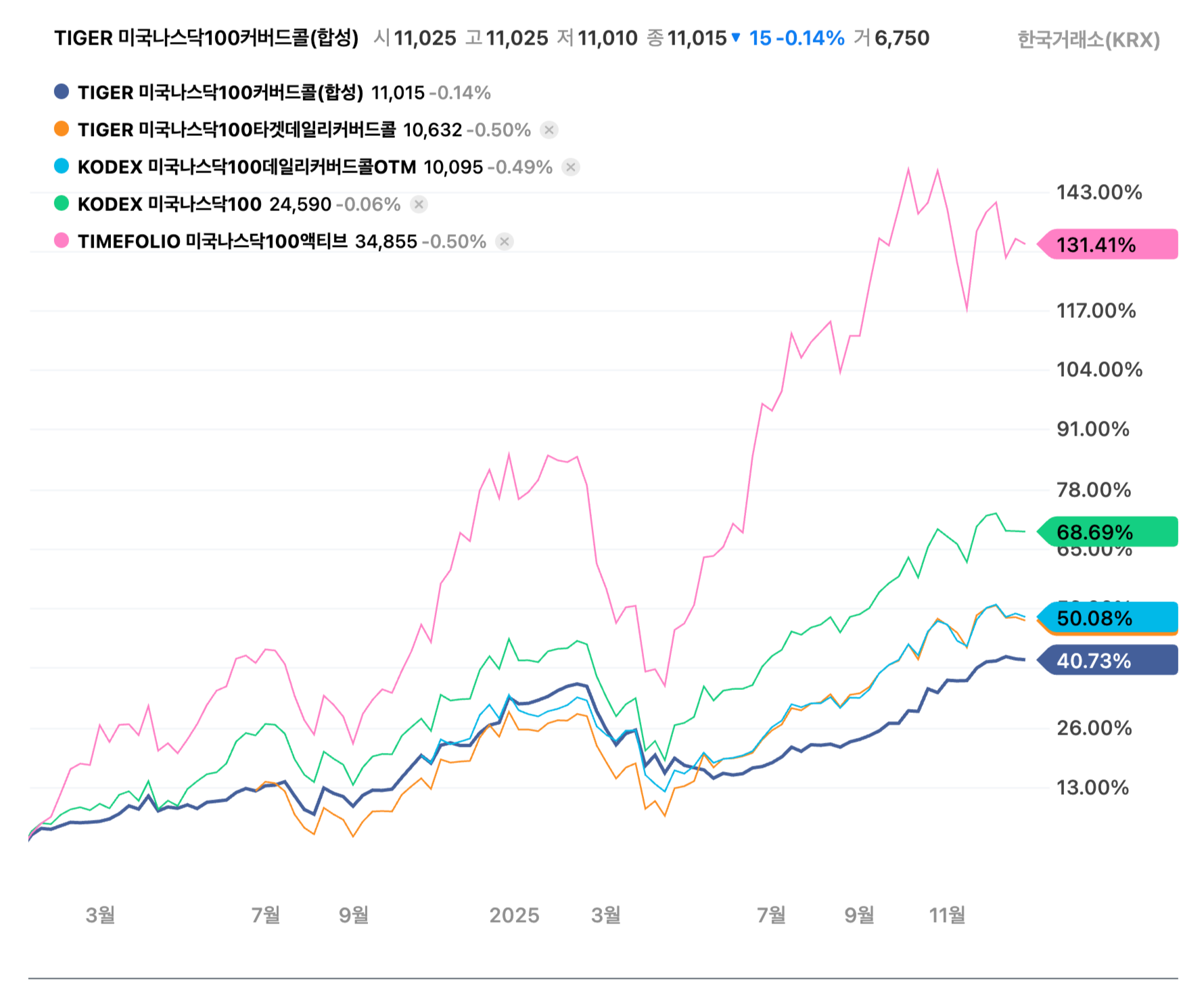Click the 11,015 price in the legend row

tap(398, 93)
